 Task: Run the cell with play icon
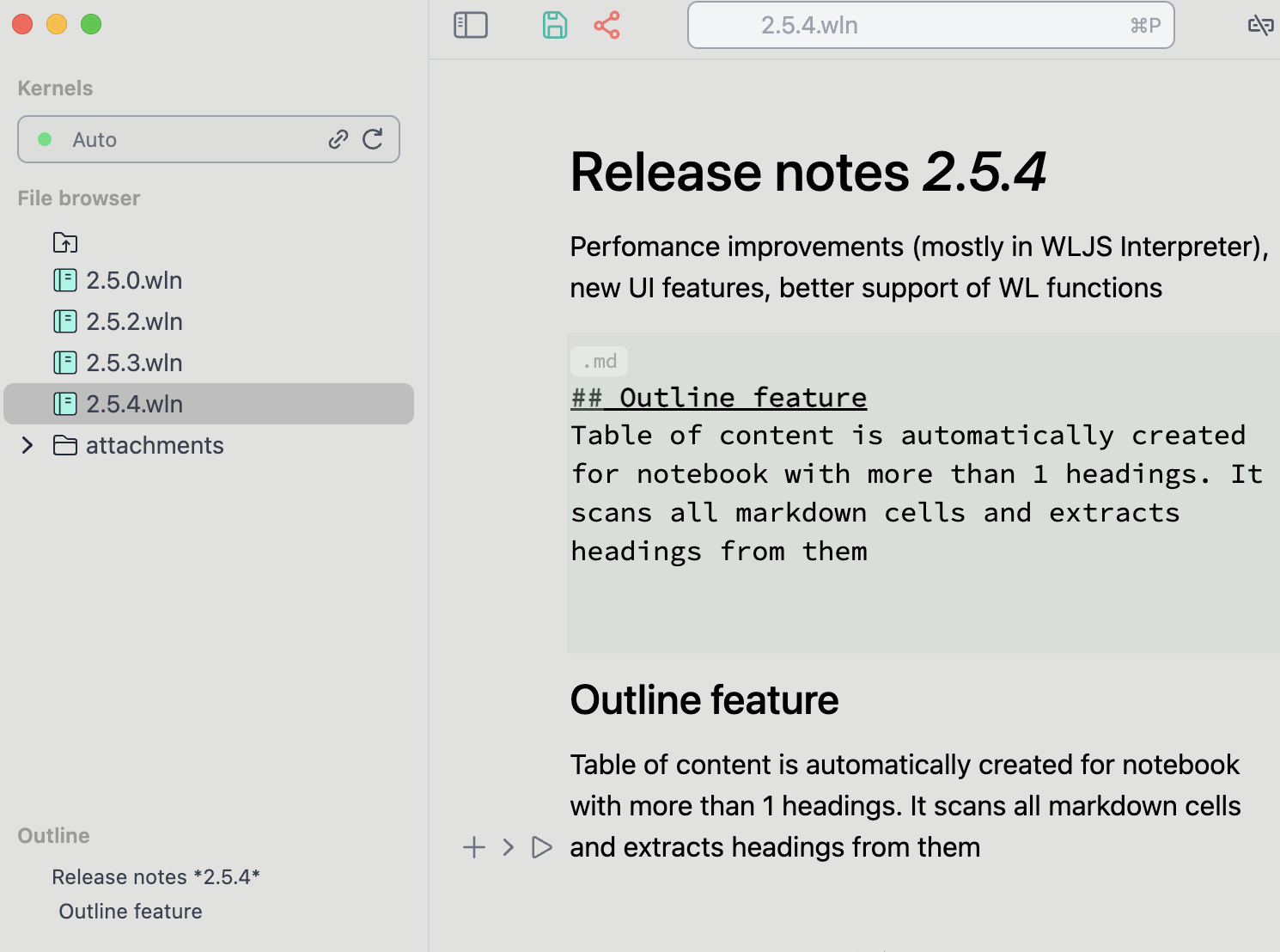tap(541, 847)
